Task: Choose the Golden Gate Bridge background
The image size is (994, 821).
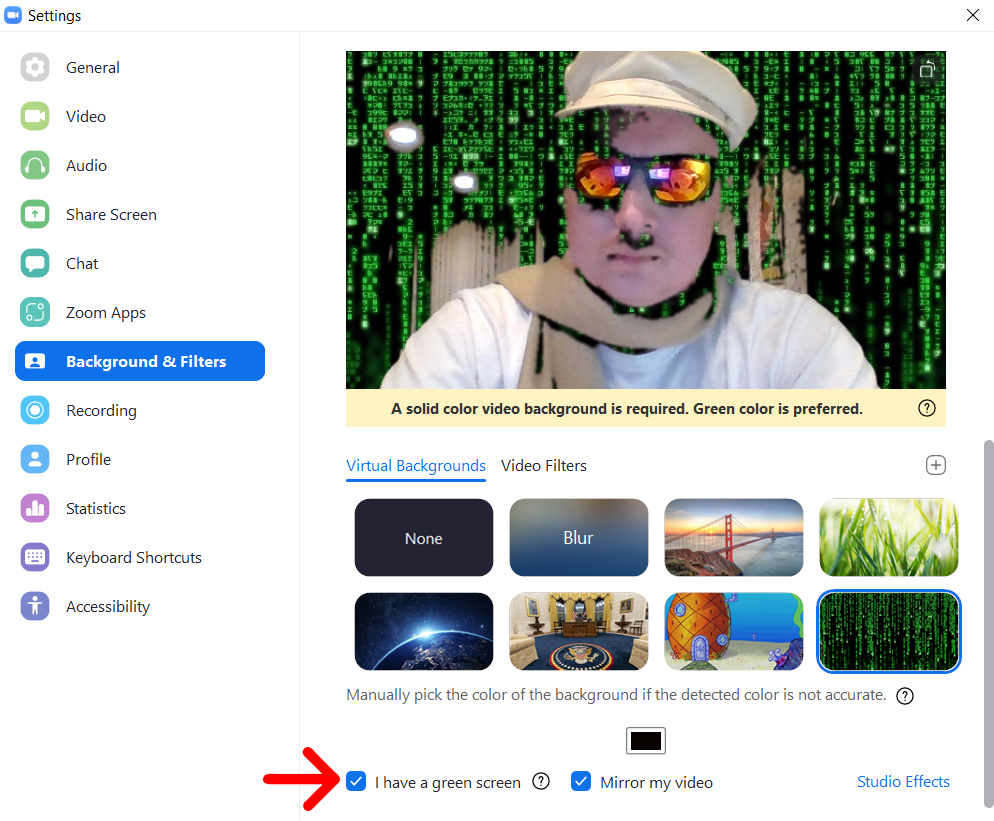Action: point(734,538)
